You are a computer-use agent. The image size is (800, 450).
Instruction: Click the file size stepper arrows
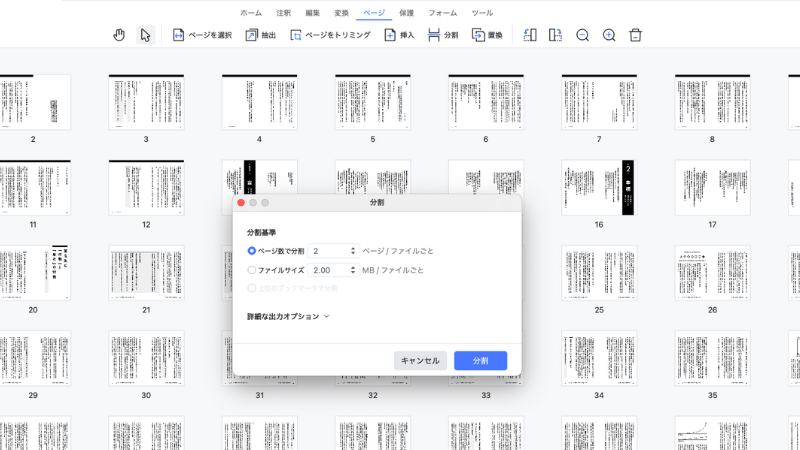click(353, 270)
